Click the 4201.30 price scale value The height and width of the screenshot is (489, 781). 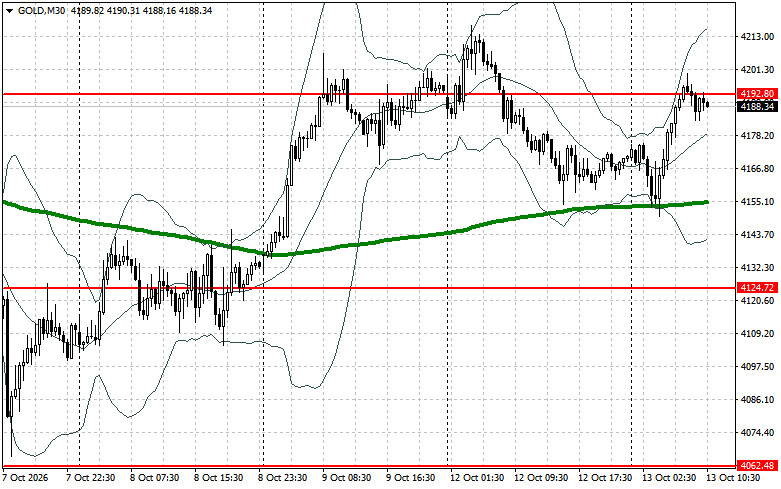(758, 69)
